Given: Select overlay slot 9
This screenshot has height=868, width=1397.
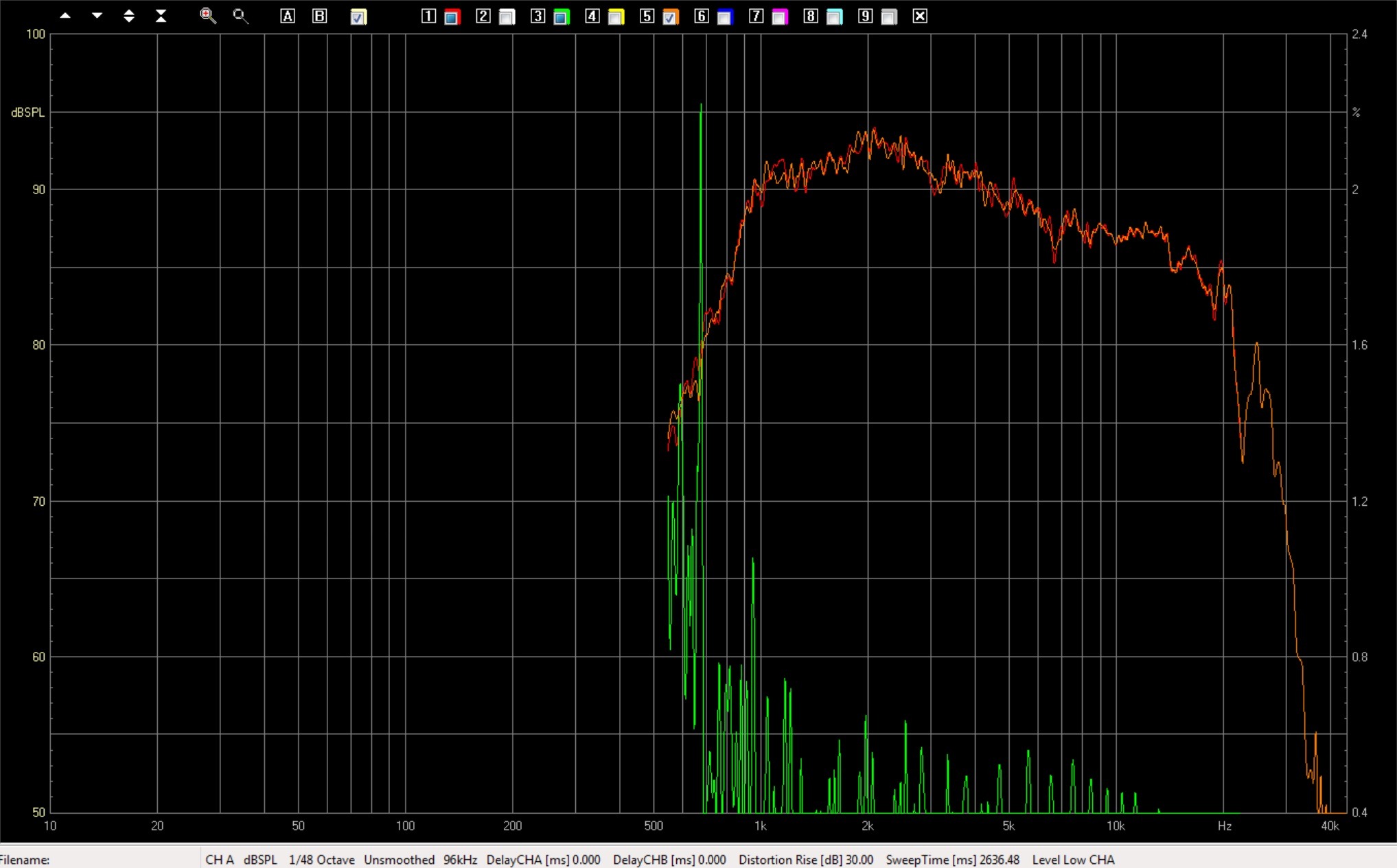Looking at the screenshot, I should (x=866, y=16).
